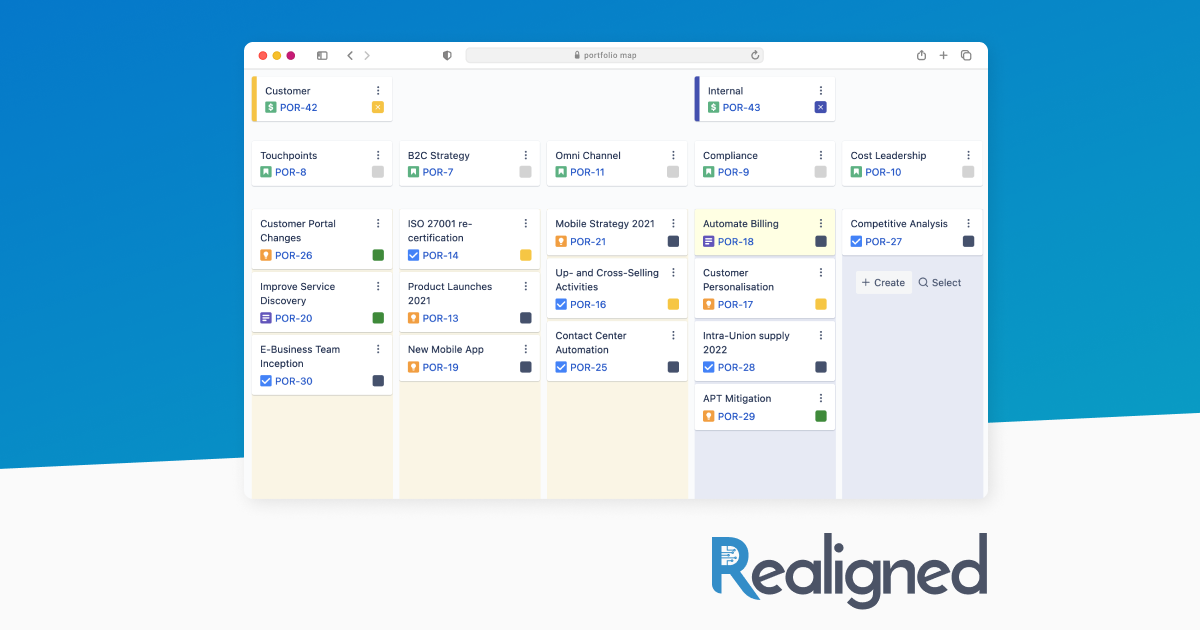Open the three-dot menu on the Touchpoints card
Screen dimensions: 1200x630
click(x=377, y=155)
